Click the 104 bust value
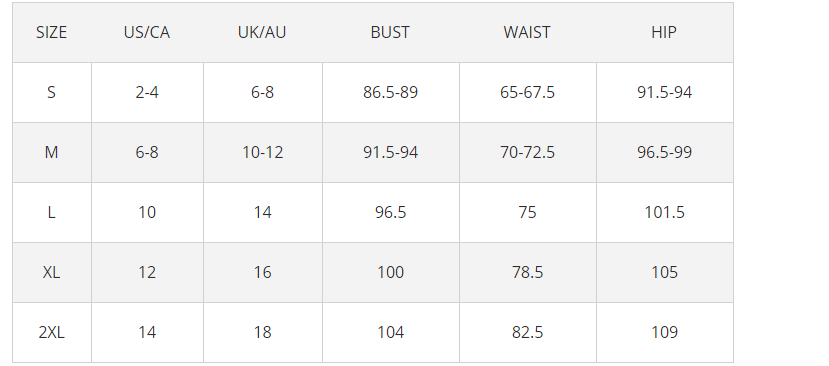The height and width of the screenshot is (366, 829). coord(391,333)
